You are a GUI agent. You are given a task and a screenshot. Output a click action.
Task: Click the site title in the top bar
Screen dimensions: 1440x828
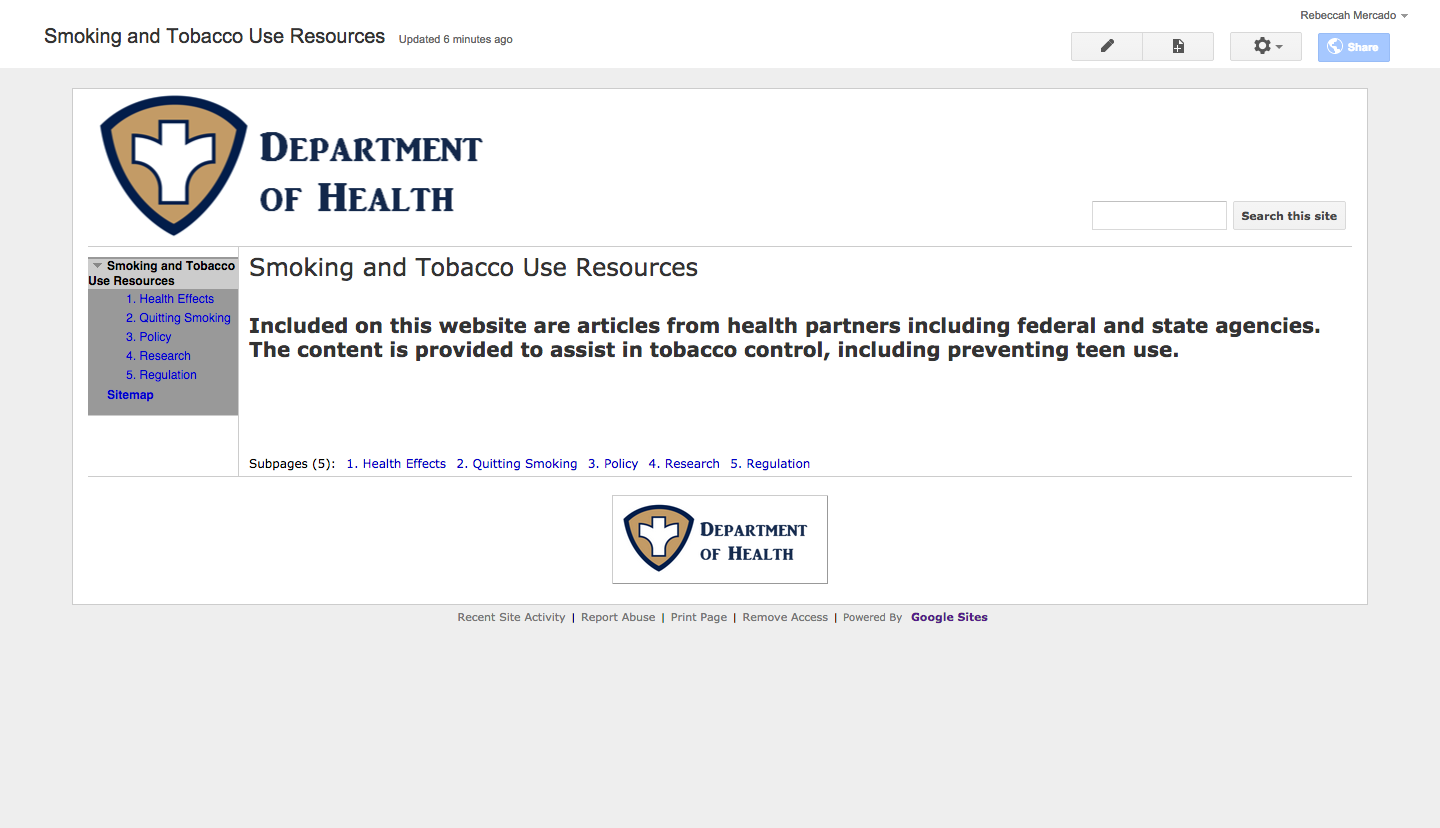(214, 37)
